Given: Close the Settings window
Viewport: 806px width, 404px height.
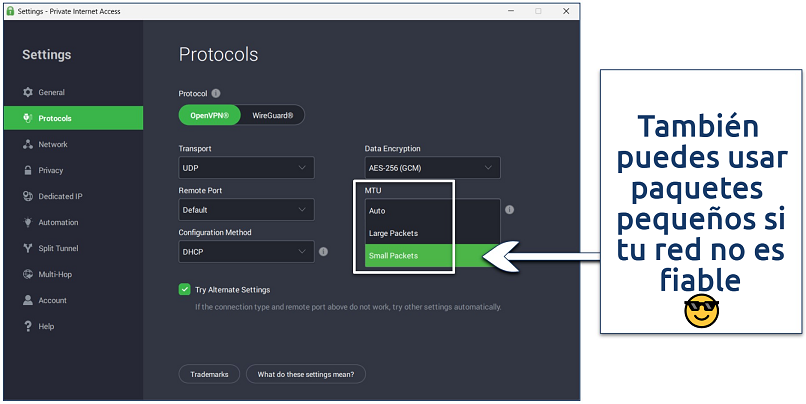Looking at the screenshot, I should point(566,11).
